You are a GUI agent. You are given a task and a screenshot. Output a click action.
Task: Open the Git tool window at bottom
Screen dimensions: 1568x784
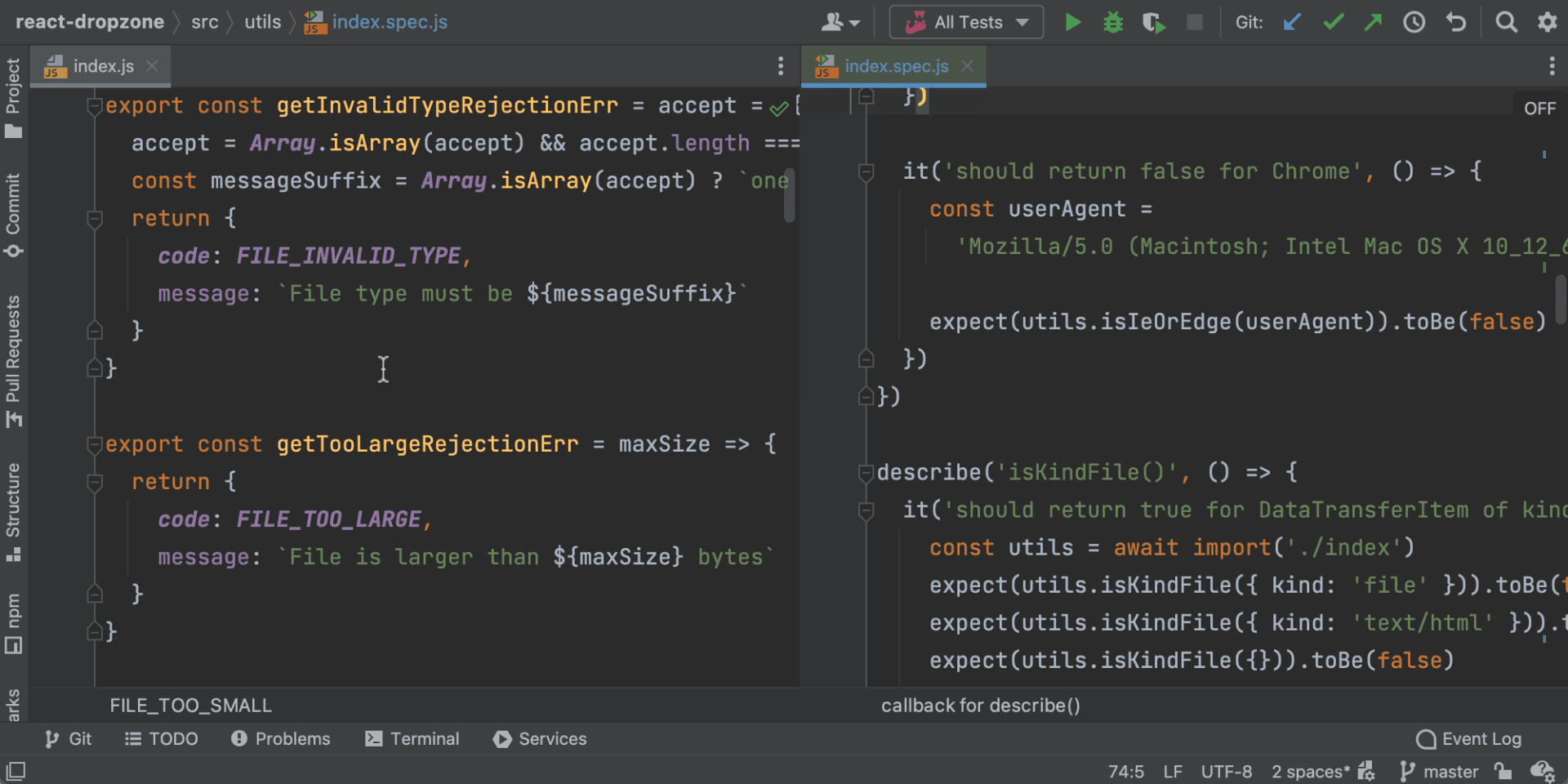click(69, 739)
